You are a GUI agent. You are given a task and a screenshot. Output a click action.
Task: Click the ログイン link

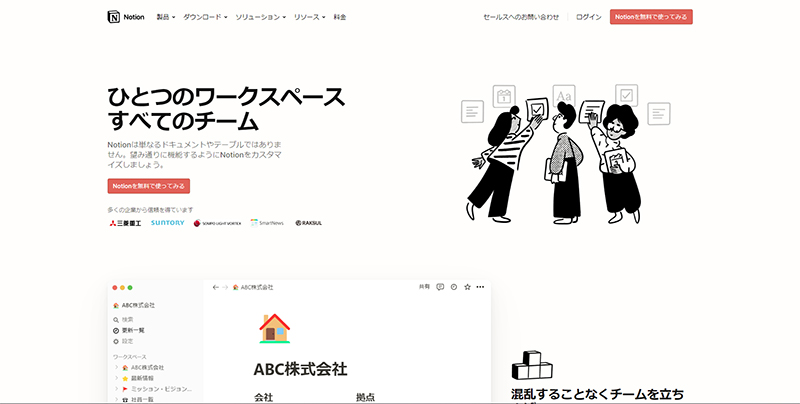(589, 17)
